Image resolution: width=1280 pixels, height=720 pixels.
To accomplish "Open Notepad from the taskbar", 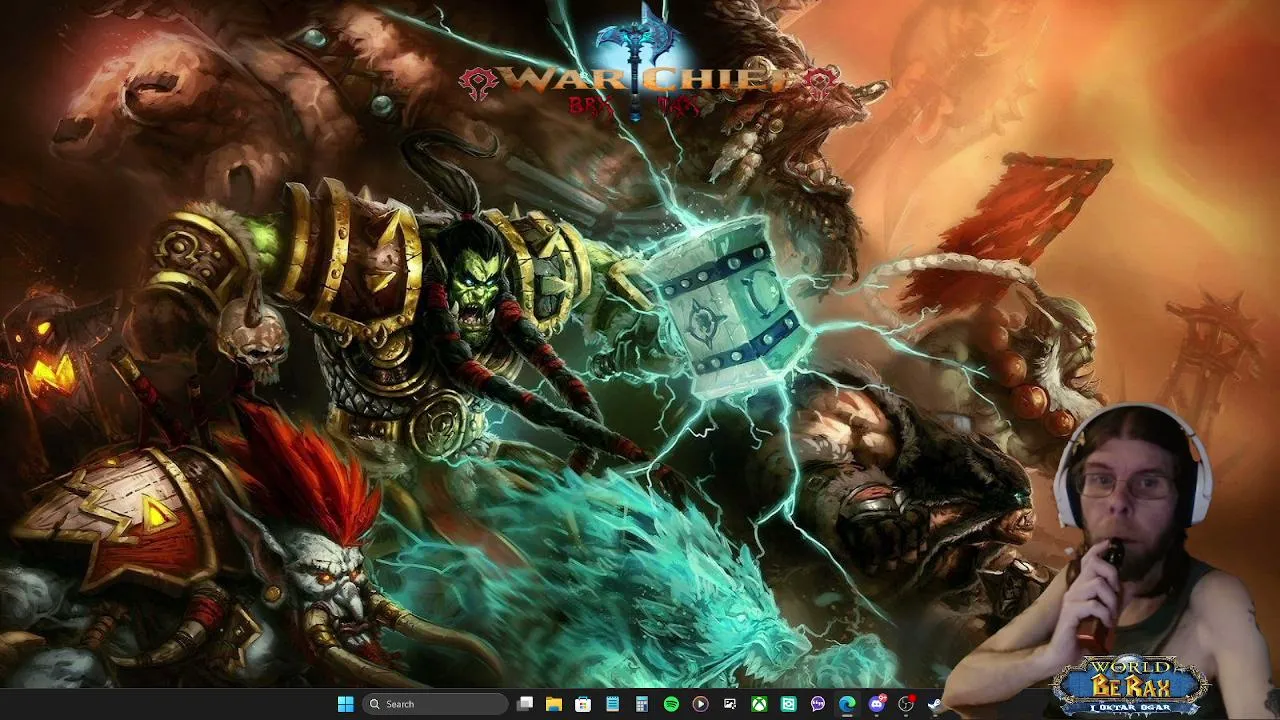I will pos(612,704).
